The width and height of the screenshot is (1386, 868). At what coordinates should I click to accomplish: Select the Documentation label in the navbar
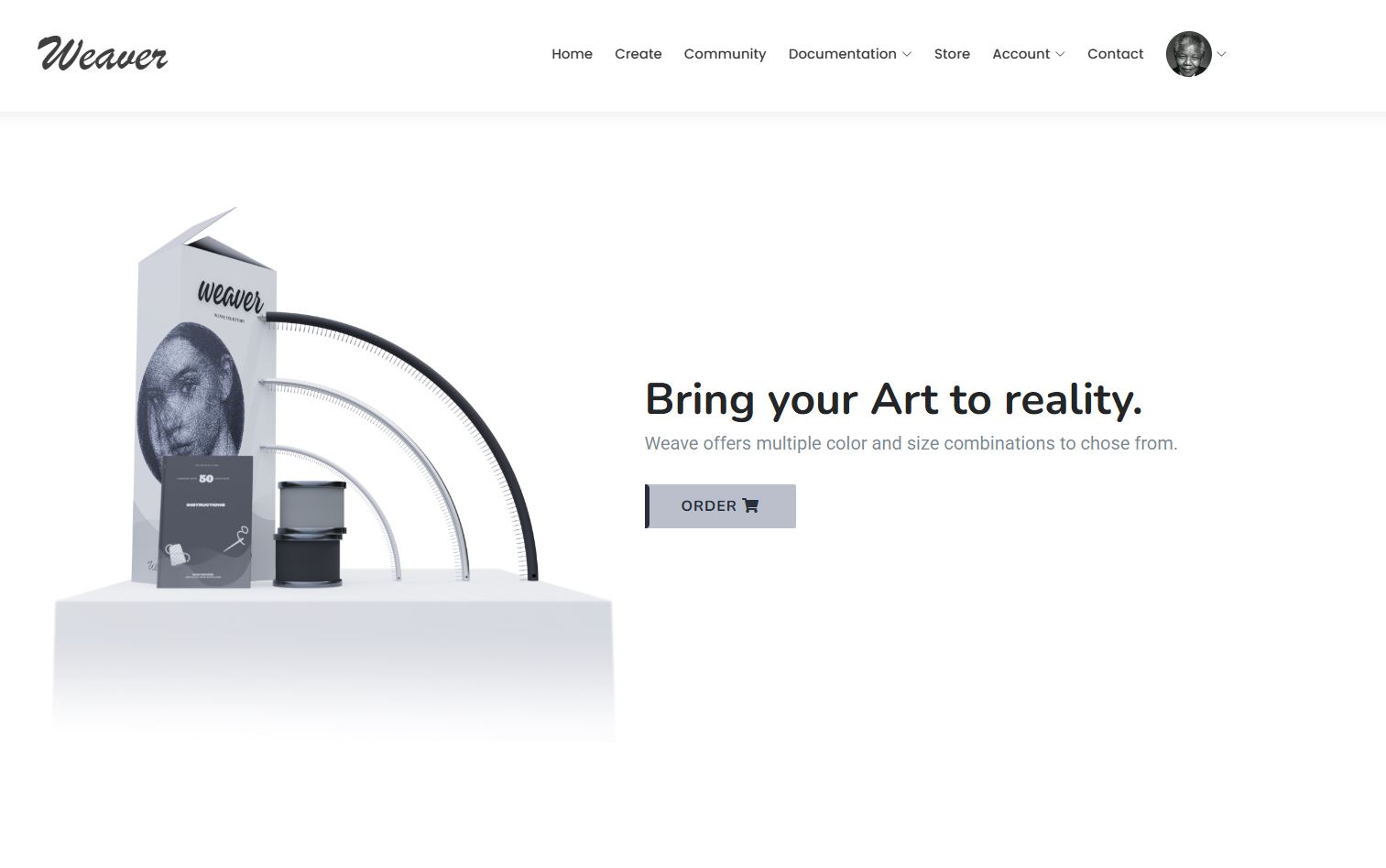click(x=842, y=54)
